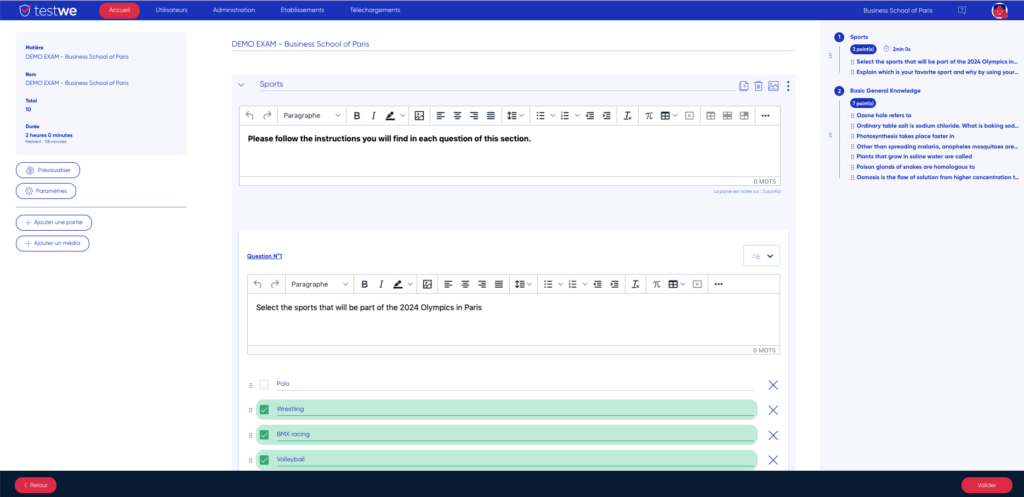Open the three-dot menu in the Sports section header
The image size is (1024, 497).
(x=788, y=86)
